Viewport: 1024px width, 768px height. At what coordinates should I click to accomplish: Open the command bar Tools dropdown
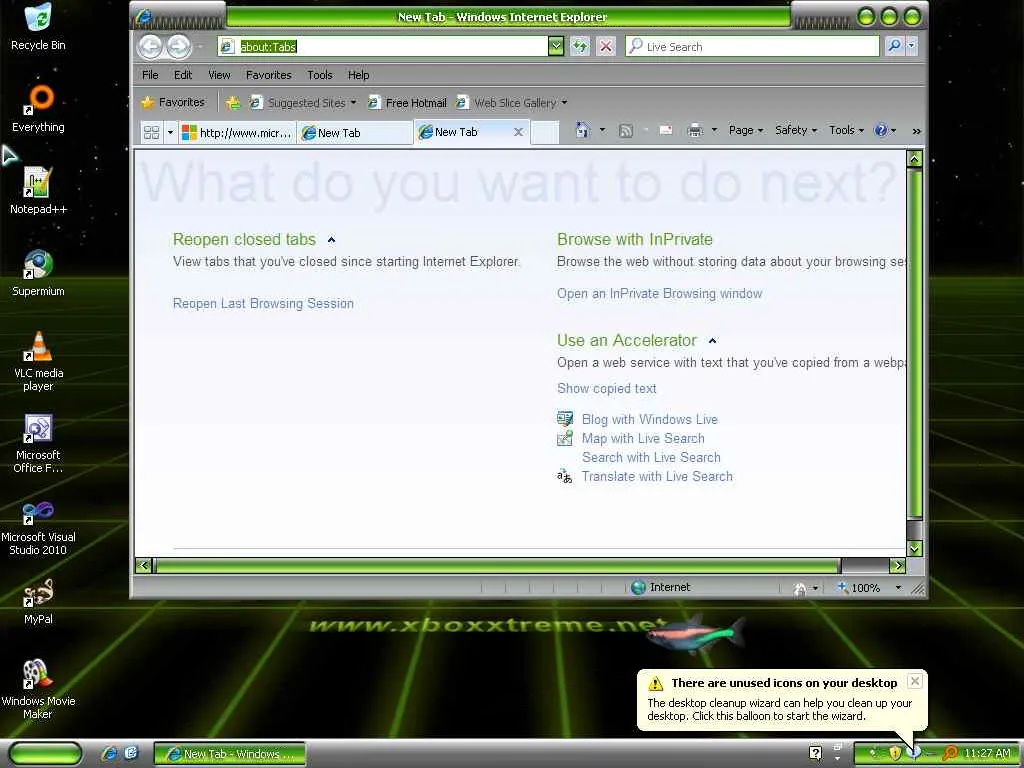(846, 130)
